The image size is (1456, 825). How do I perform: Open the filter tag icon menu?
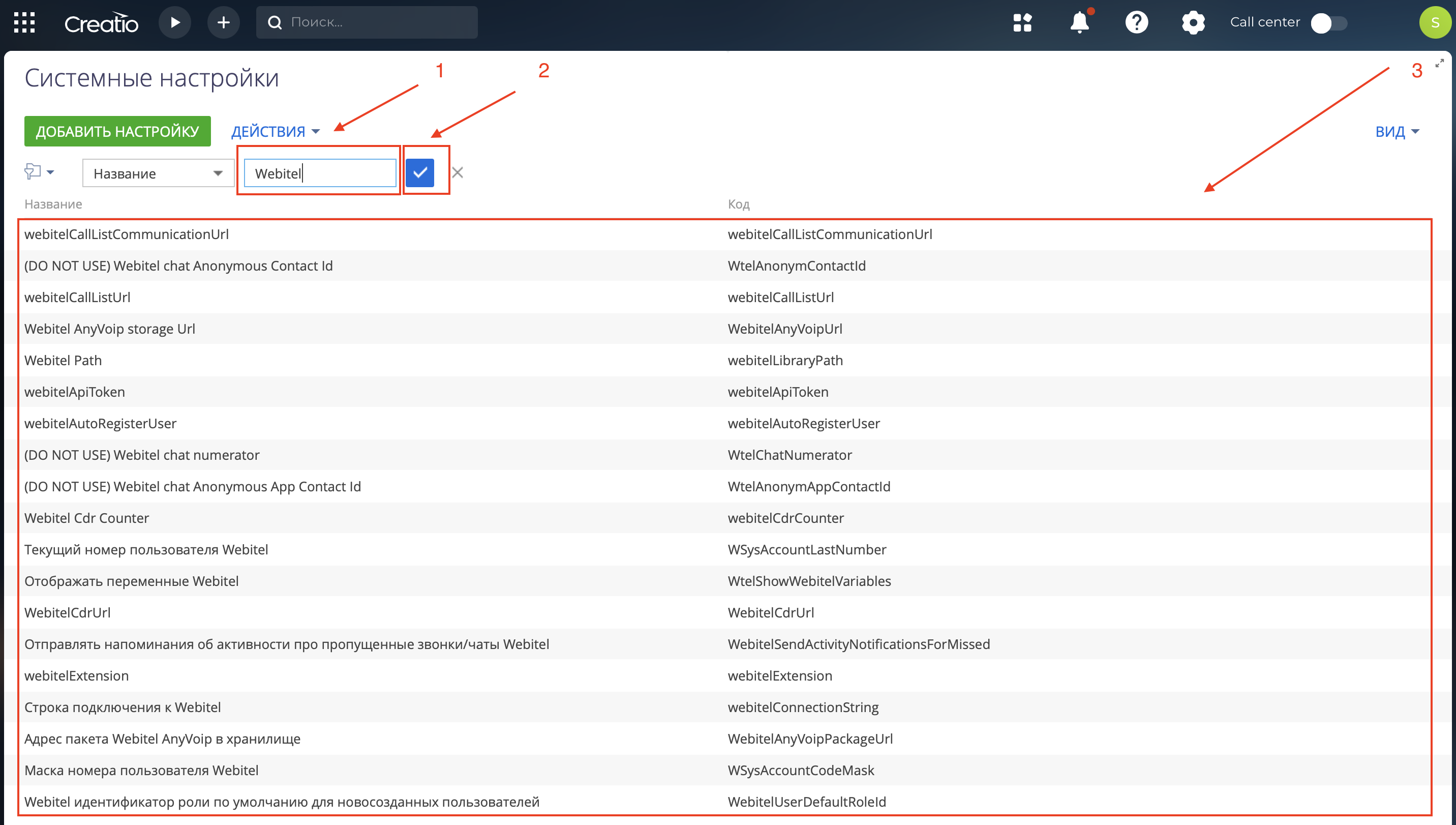[x=39, y=171]
